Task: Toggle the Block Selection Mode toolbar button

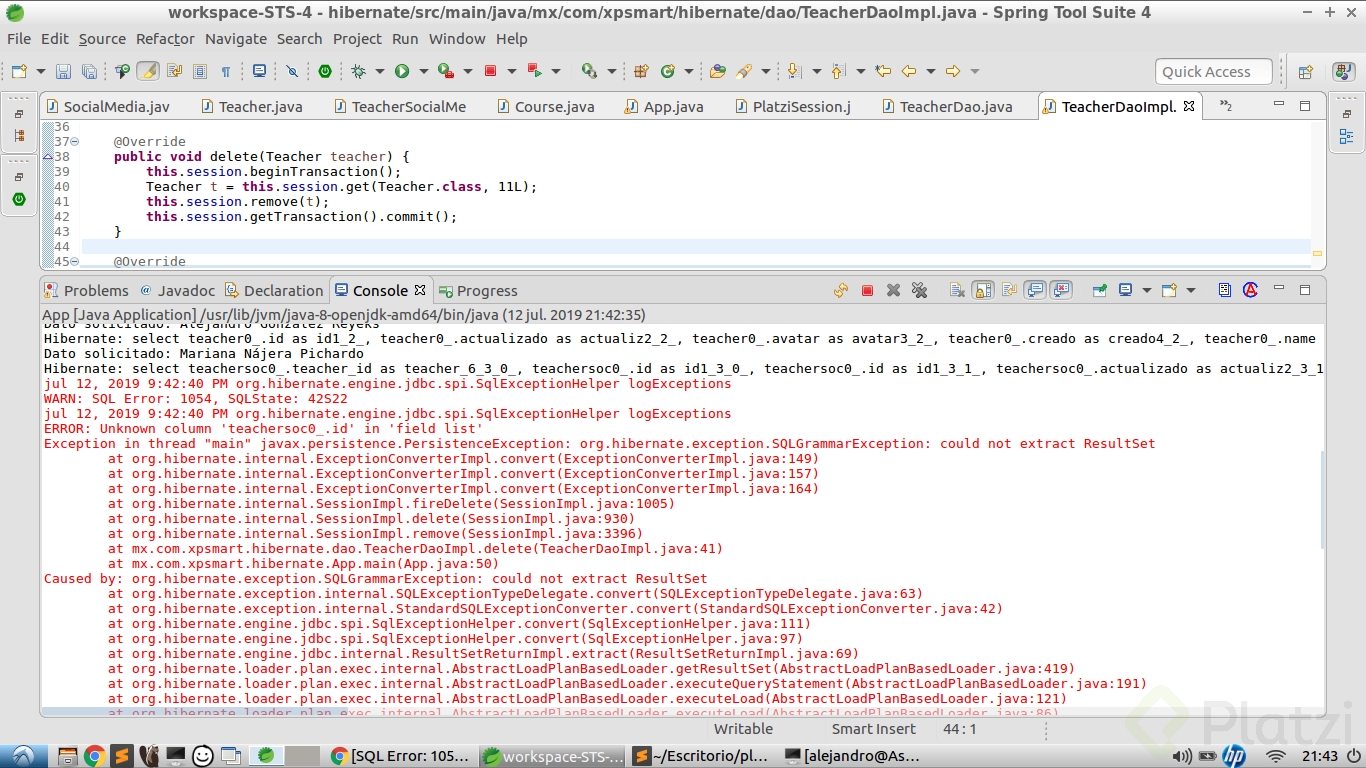Action: coord(200,71)
